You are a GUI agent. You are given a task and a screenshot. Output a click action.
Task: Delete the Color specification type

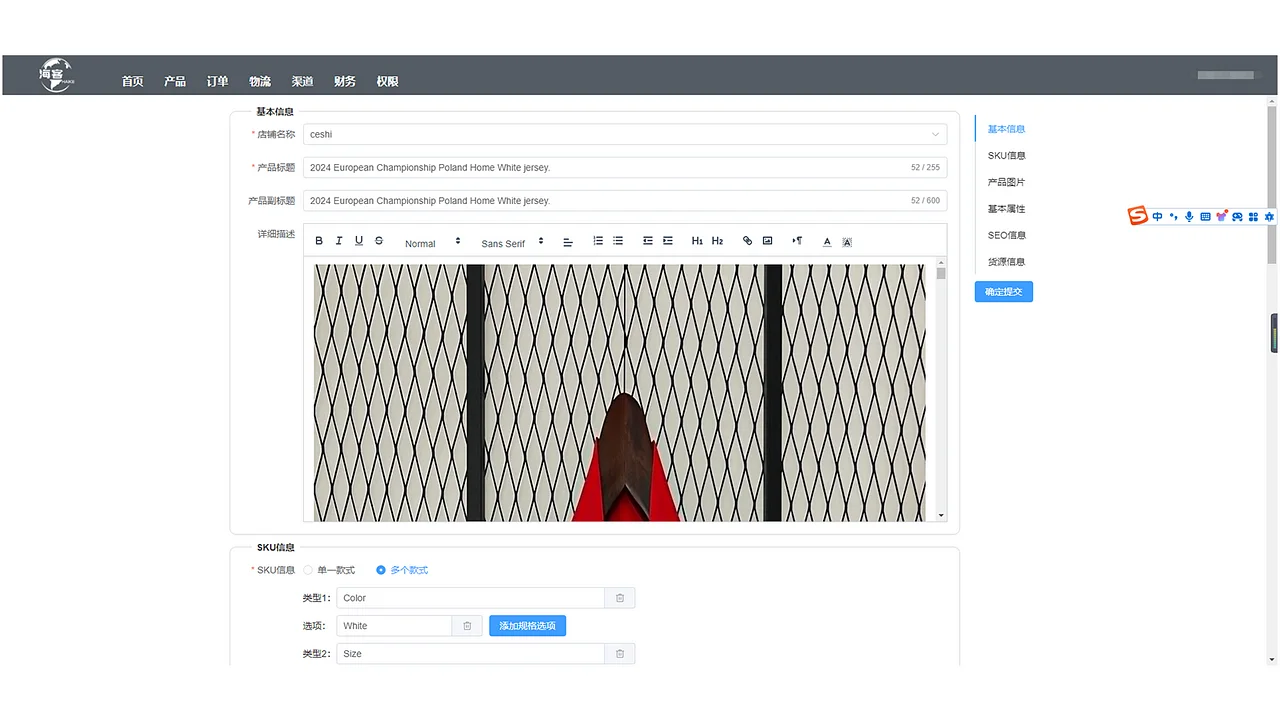click(619, 597)
